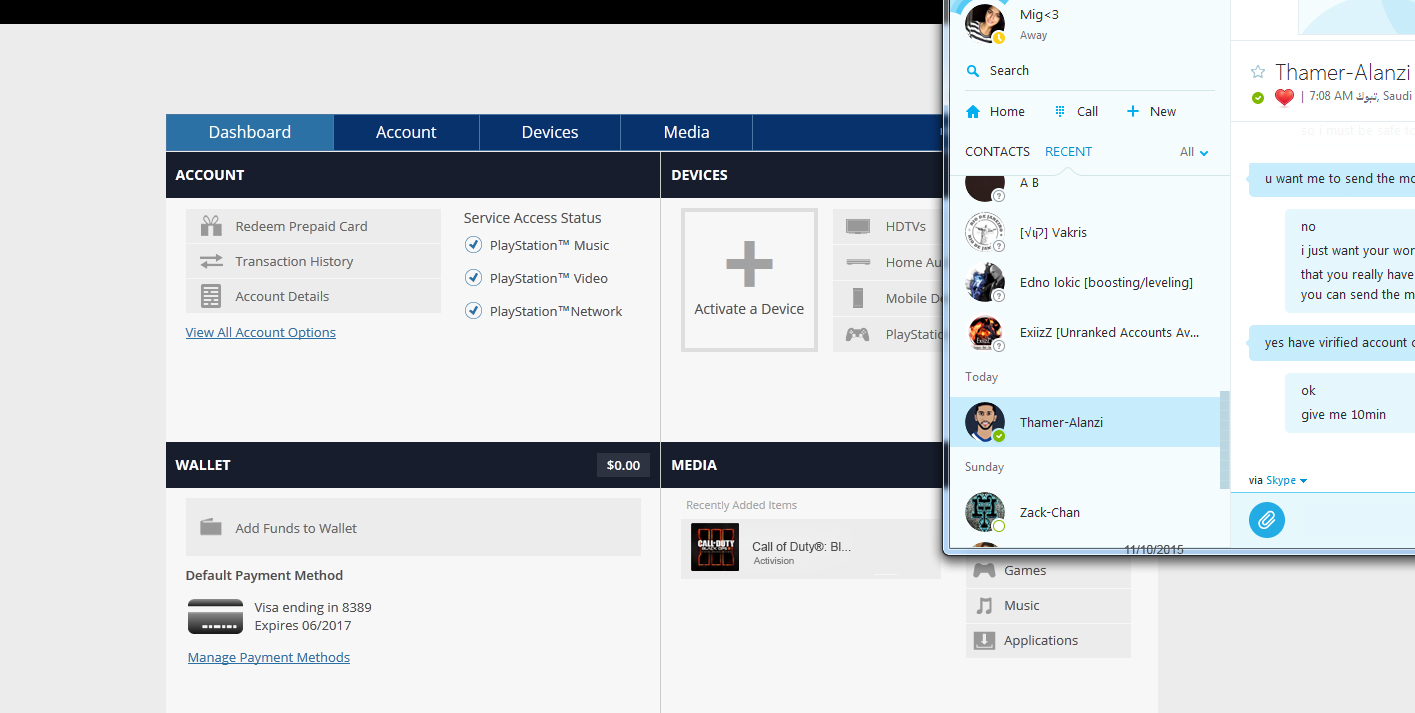Open the Media tab

click(x=687, y=132)
